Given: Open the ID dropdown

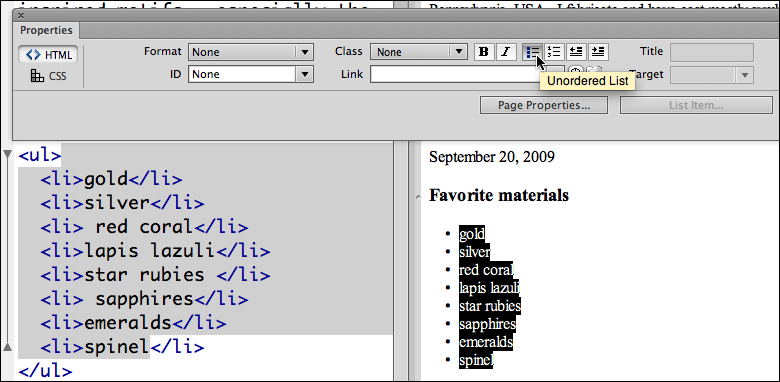Looking at the screenshot, I should [251, 74].
